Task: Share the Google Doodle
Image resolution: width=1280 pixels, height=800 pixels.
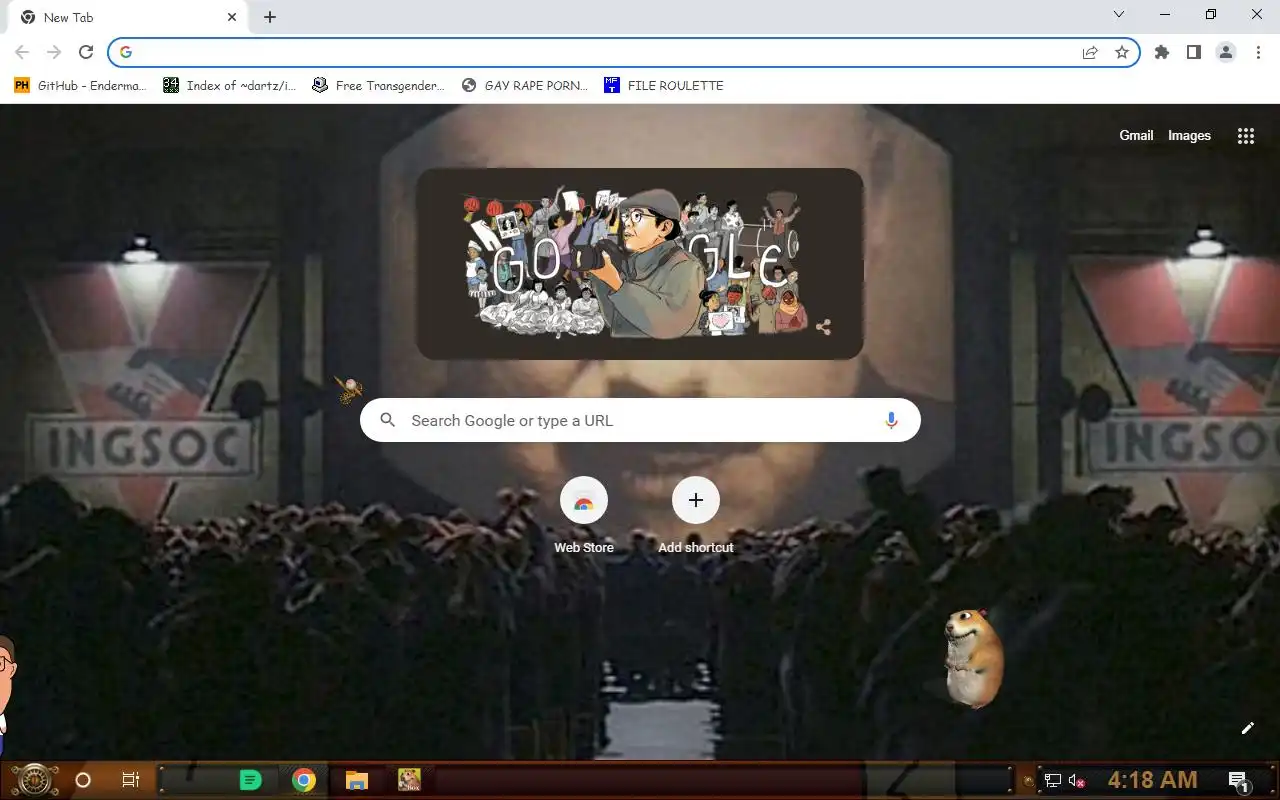Action: 823,327
